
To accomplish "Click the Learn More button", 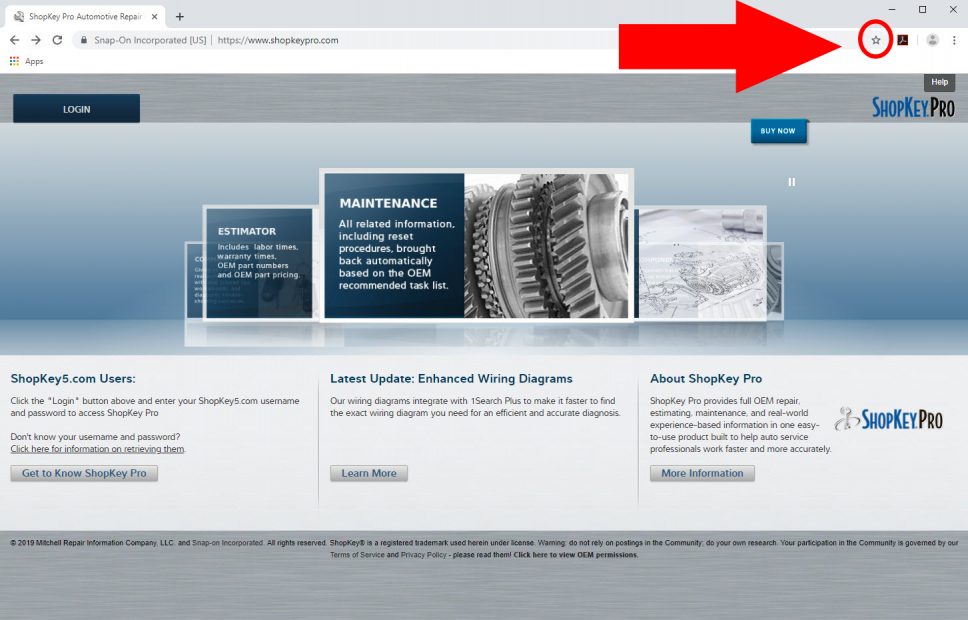I will [368, 473].
